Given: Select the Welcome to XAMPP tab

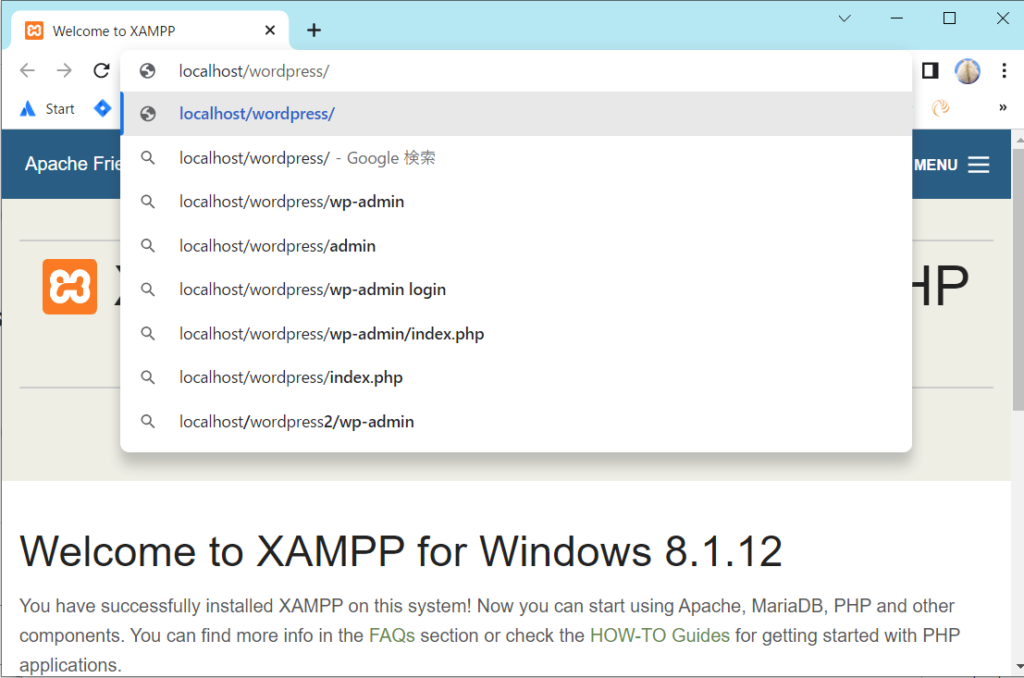Looking at the screenshot, I should (x=140, y=31).
